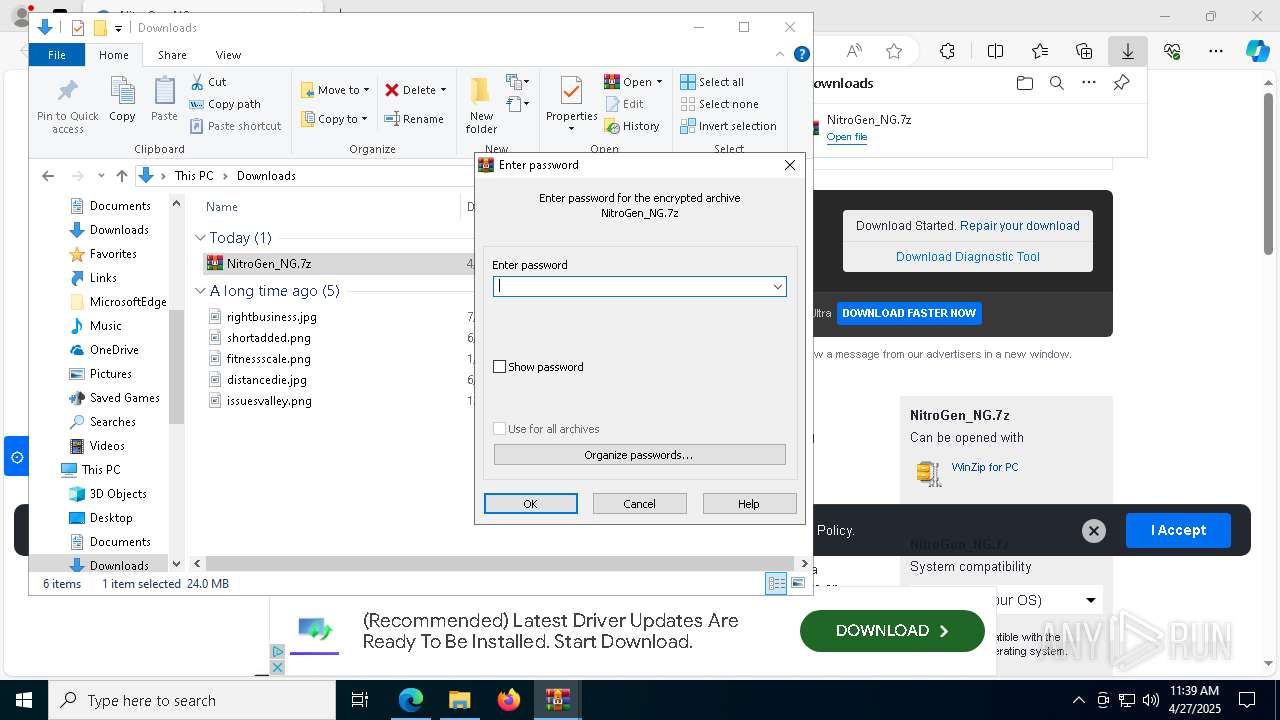This screenshot has height=720, width=1280.
Task: Click Download Diagnostic Tool link
Action: [x=968, y=257]
